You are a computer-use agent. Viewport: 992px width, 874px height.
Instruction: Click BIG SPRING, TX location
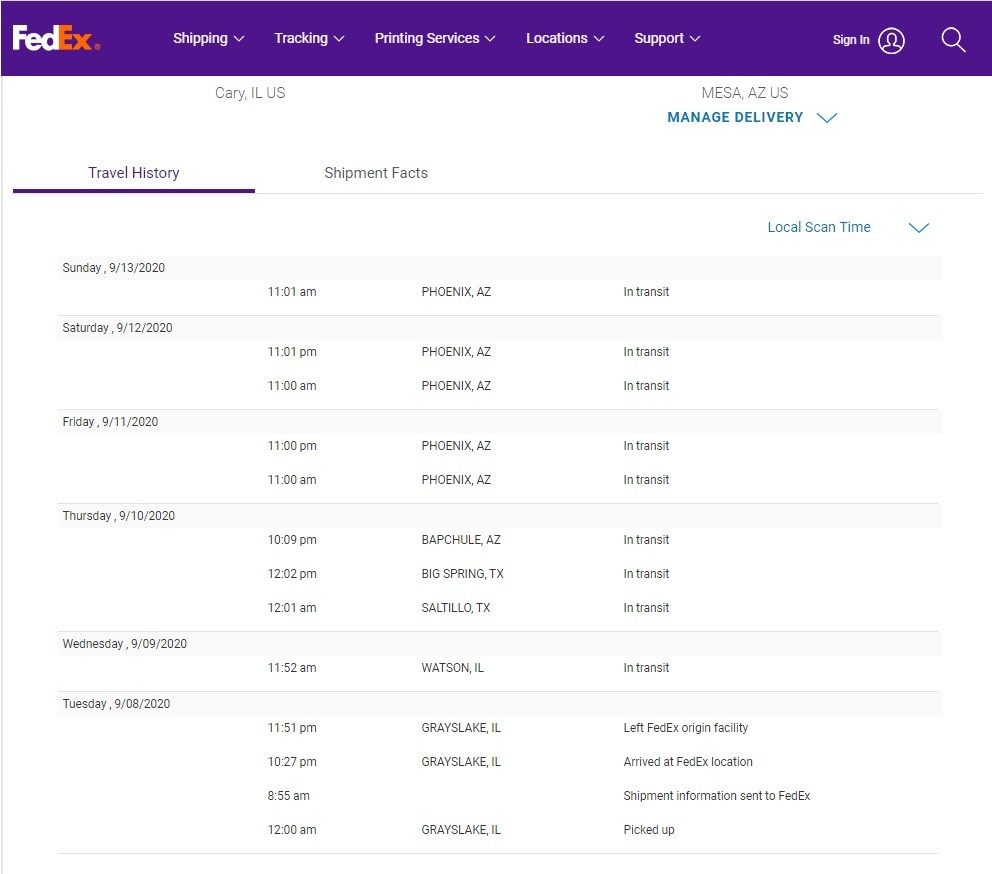click(462, 574)
